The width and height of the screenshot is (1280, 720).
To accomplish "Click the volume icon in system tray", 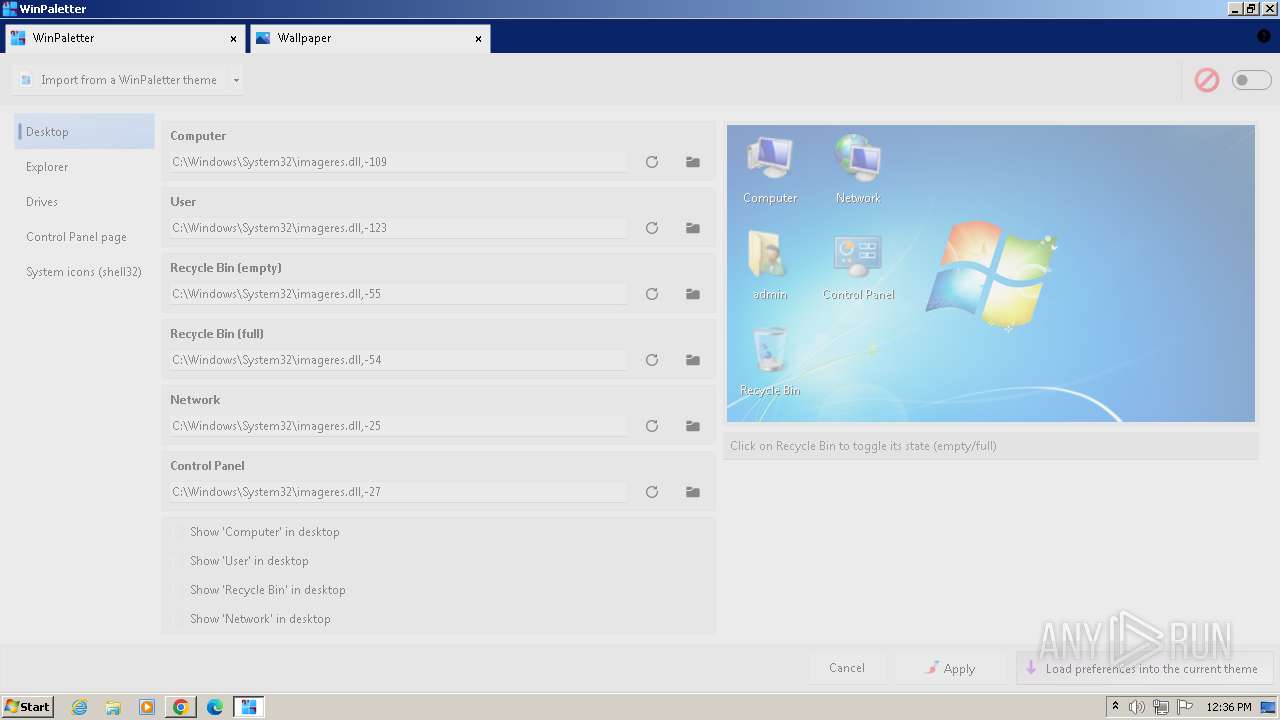I will (x=1137, y=707).
